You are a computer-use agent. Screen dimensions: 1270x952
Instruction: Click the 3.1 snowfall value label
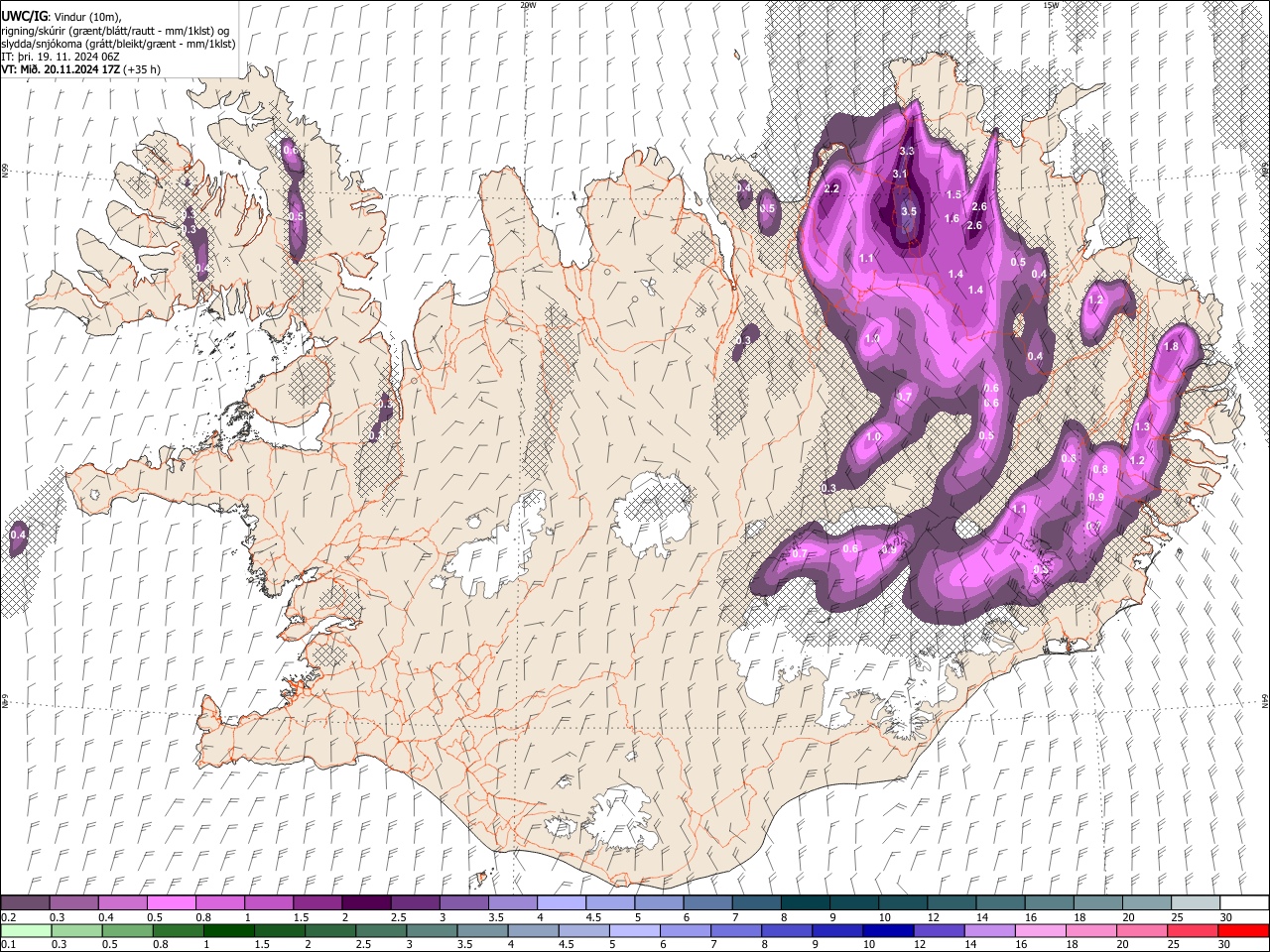[900, 175]
